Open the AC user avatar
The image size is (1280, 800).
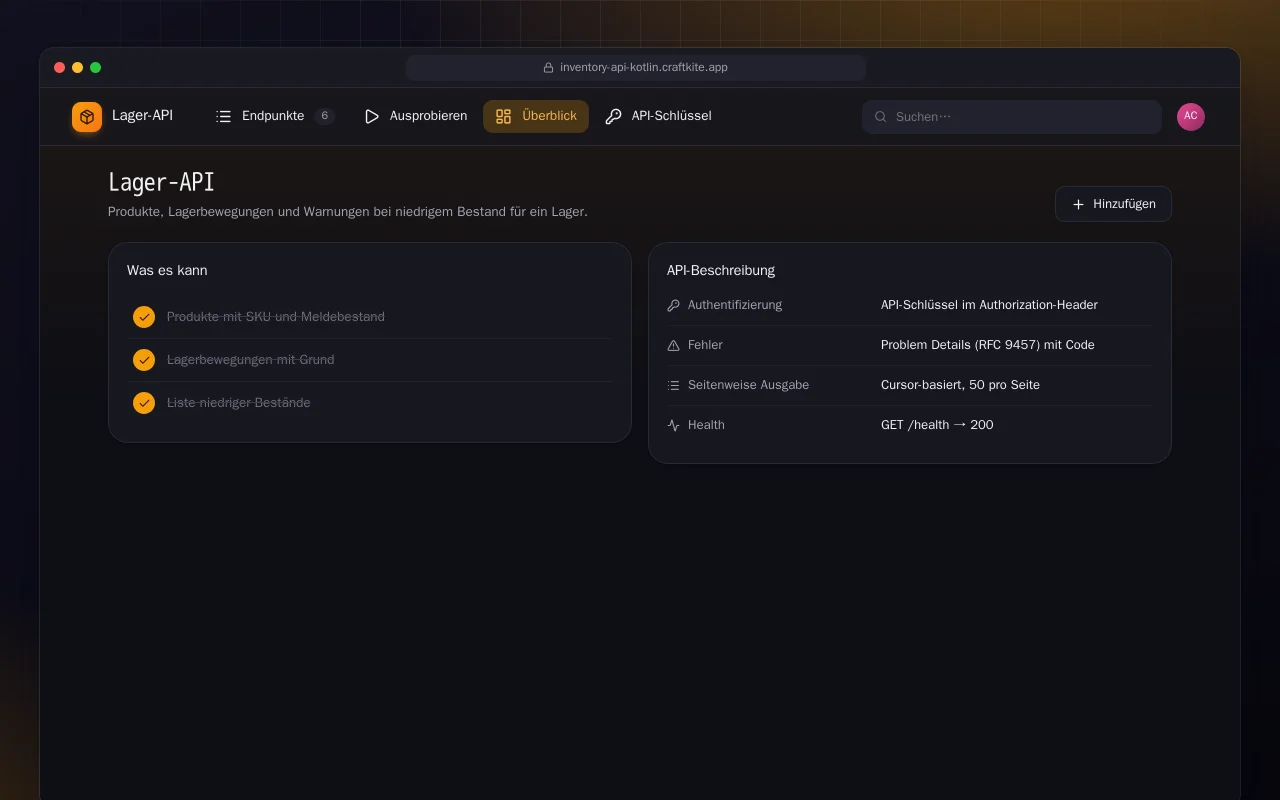1191,117
